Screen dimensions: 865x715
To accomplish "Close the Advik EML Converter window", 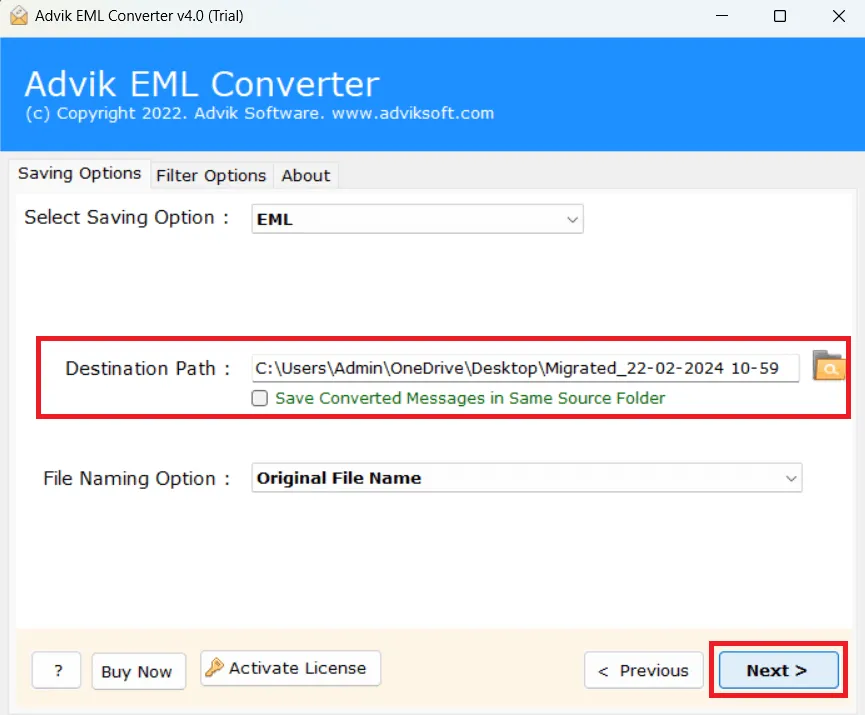I will coord(839,16).
